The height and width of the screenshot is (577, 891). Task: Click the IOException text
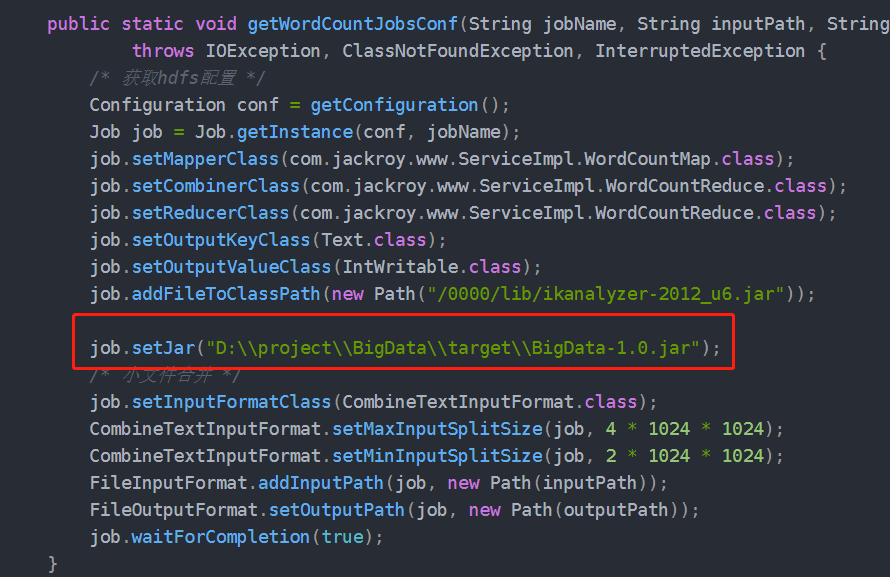click(263, 51)
